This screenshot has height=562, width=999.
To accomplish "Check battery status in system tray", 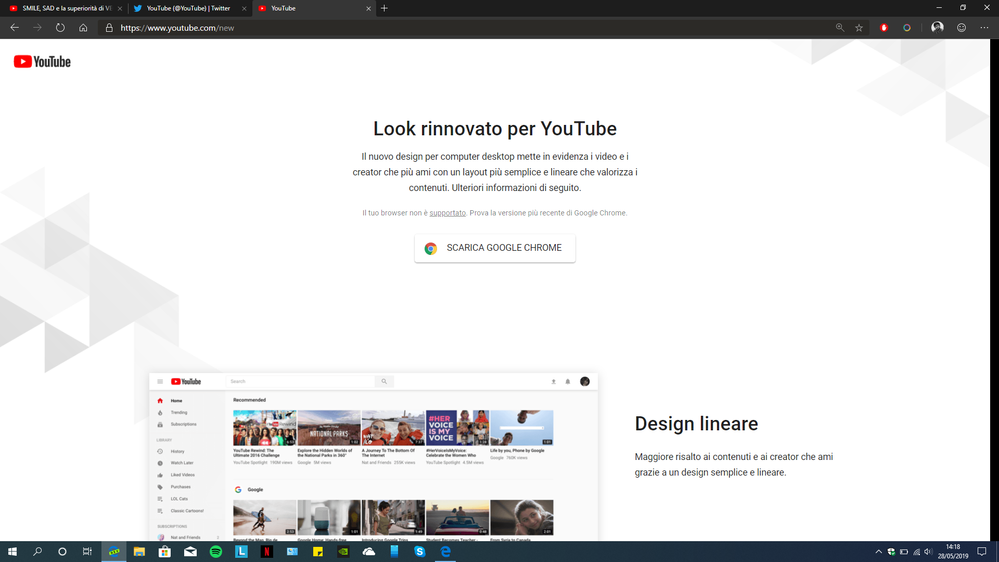I will 903,552.
